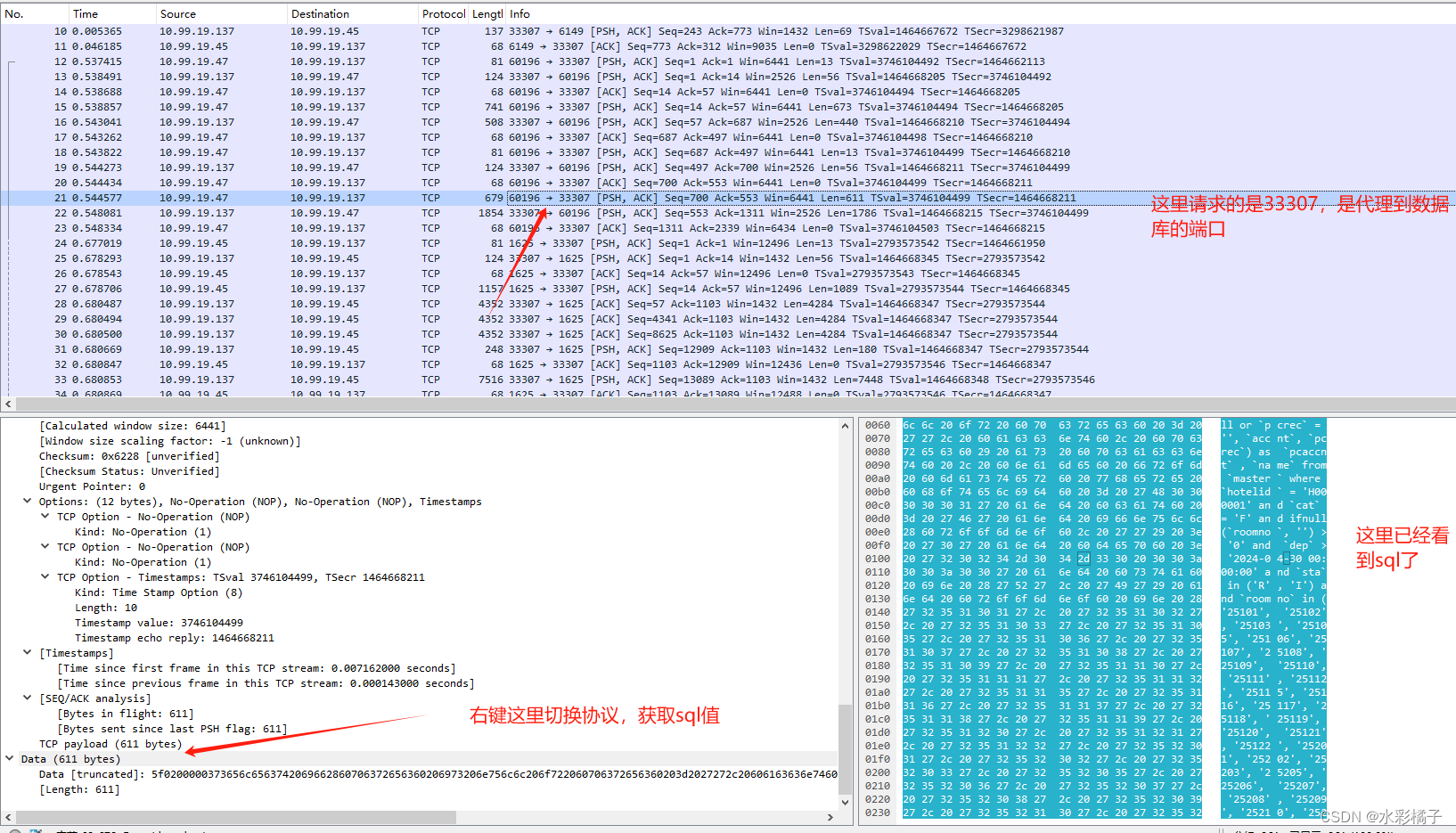
Task: Collapse the [SEQ/ACK analysis] tree node
Action: [28, 698]
